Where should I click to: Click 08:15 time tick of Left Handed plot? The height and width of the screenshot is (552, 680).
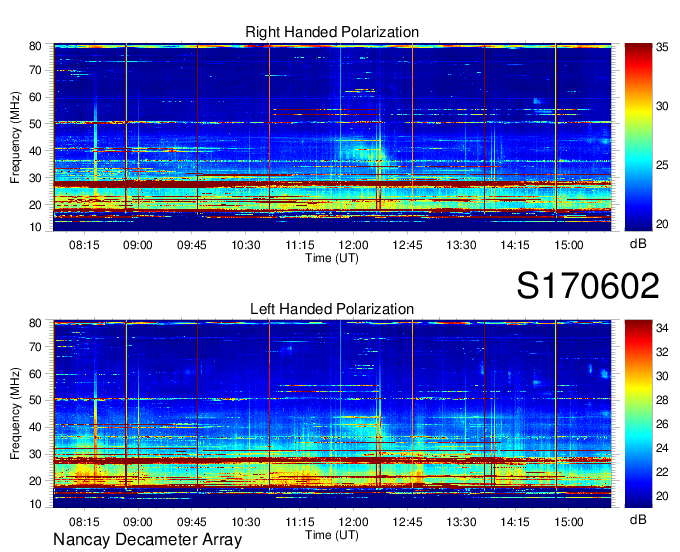point(84,522)
